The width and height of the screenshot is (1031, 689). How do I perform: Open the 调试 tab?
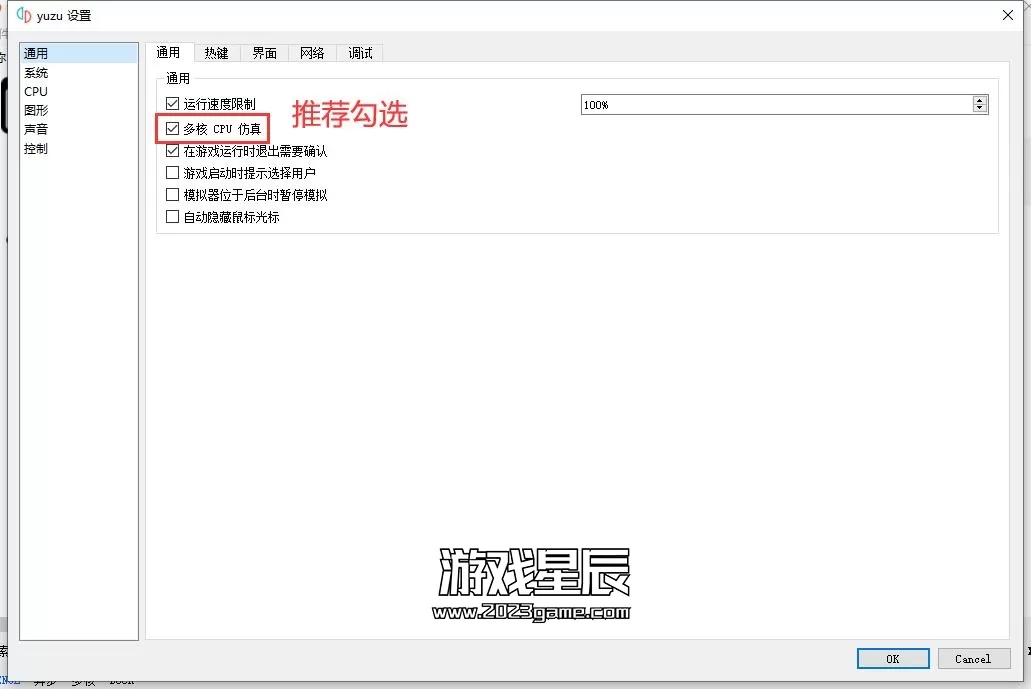pyautogui.click(x=360, y=53)
